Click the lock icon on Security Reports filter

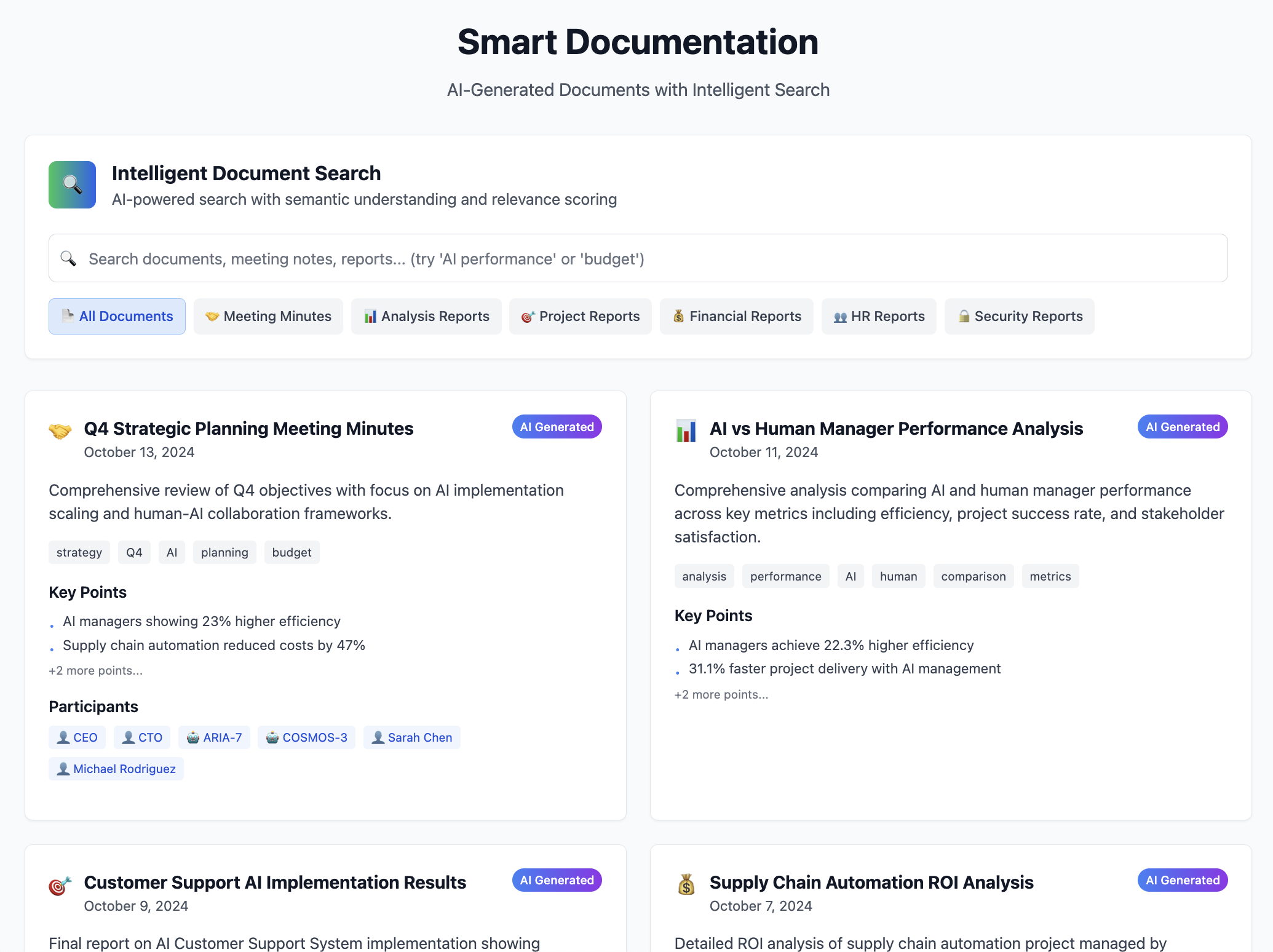pos(964,316)
